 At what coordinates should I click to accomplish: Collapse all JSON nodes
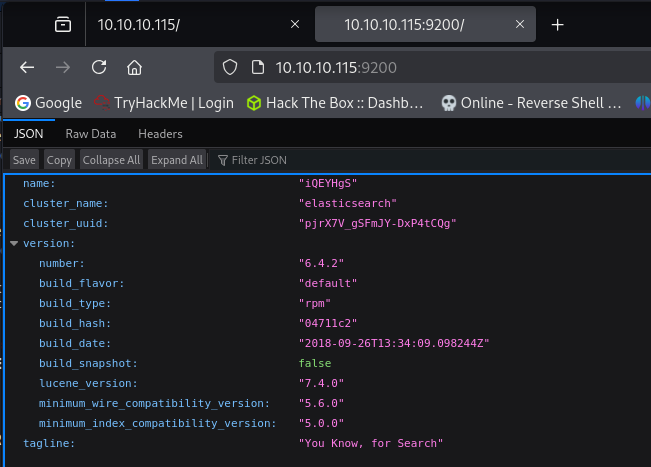pos(111,160)
